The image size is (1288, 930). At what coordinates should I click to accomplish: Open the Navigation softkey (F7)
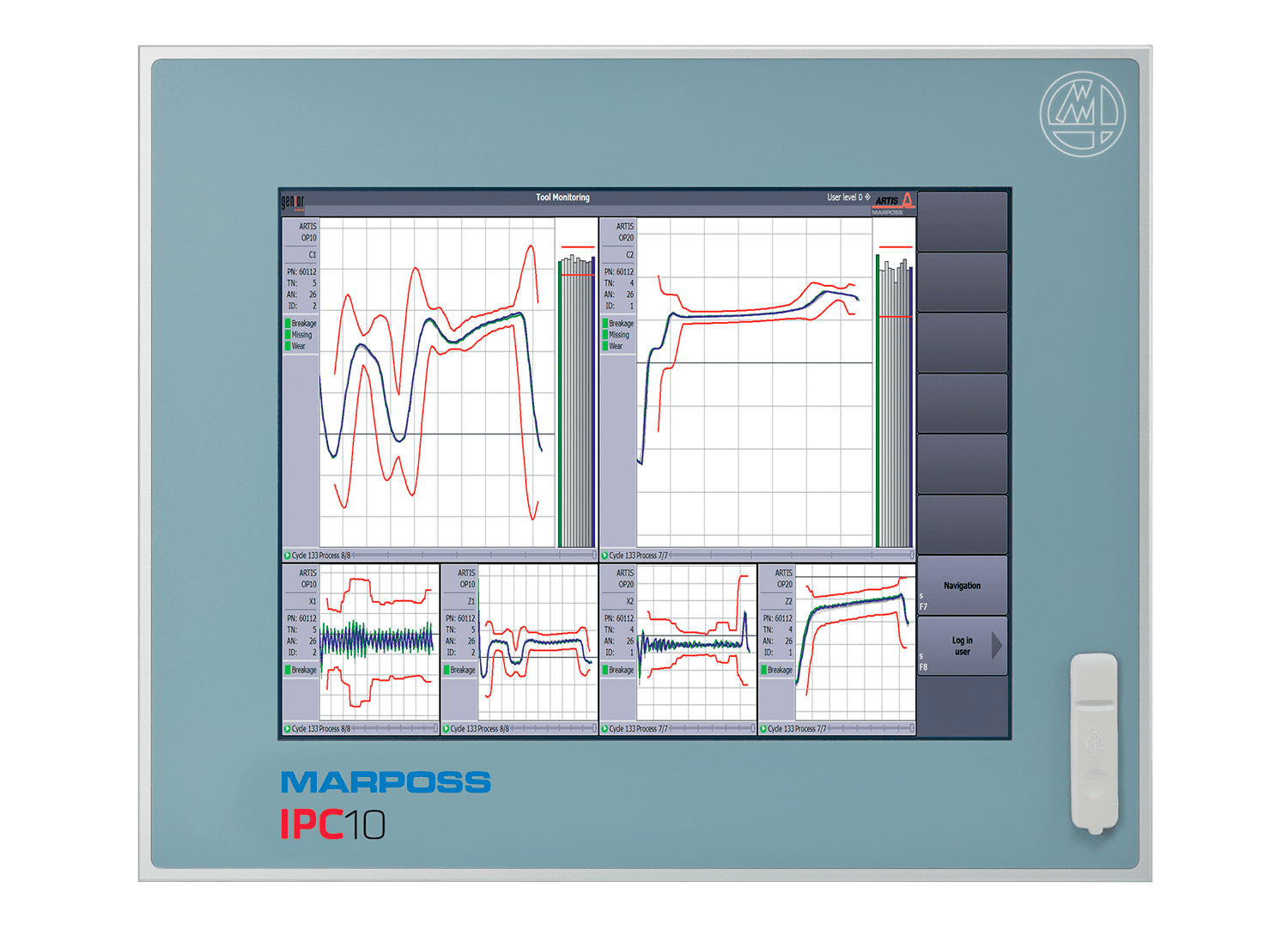pos(963,586)
